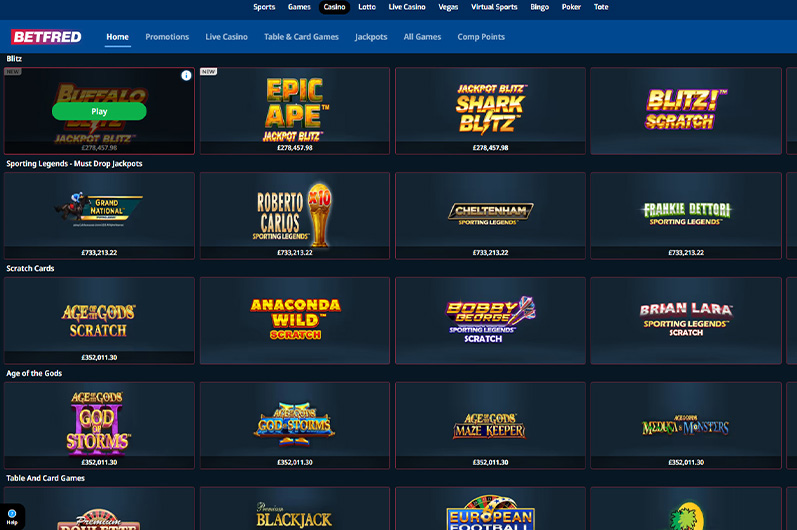Select the Casino top tab
Screen dimensions: 797x530
[334, 7]
